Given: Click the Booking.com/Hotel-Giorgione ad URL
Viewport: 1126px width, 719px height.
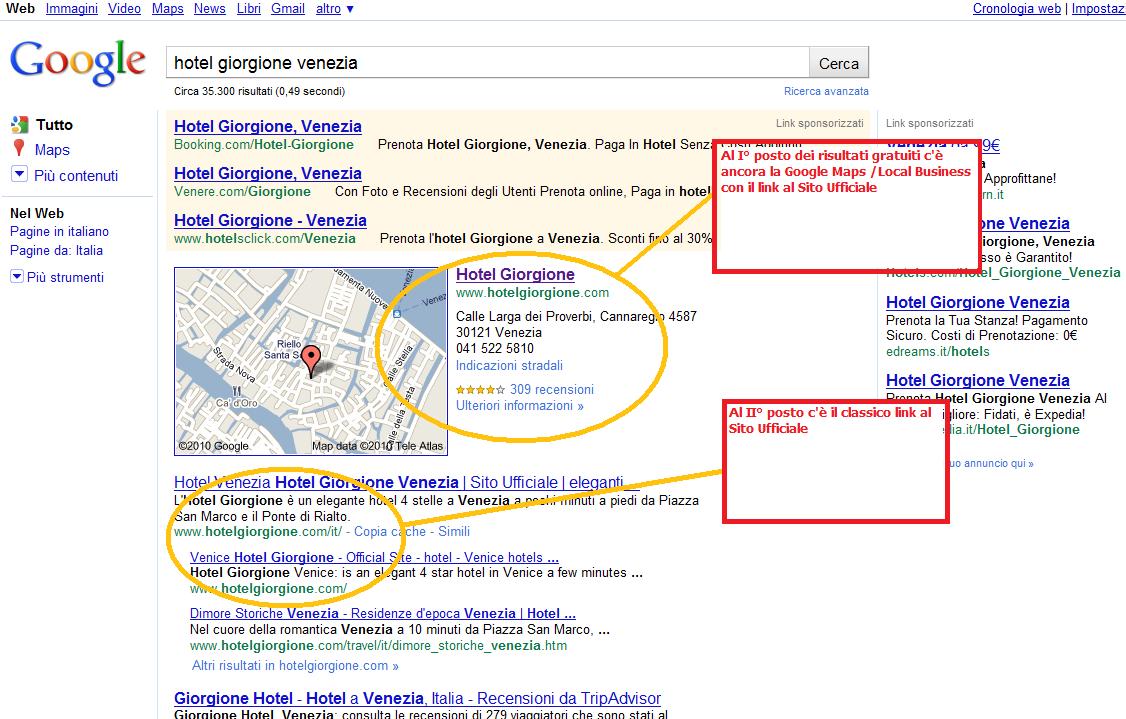Looking at the screenshot, I should click(264, 144).
